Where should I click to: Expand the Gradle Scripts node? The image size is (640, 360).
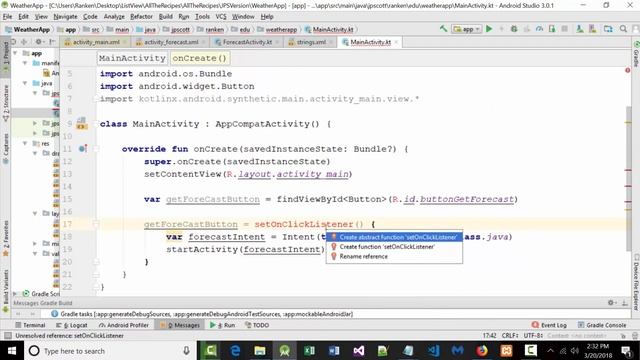16,293
